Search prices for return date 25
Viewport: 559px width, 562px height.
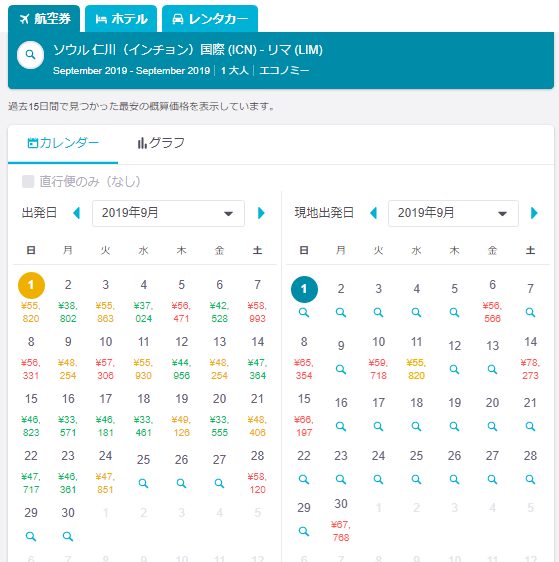tap(416, 480)
